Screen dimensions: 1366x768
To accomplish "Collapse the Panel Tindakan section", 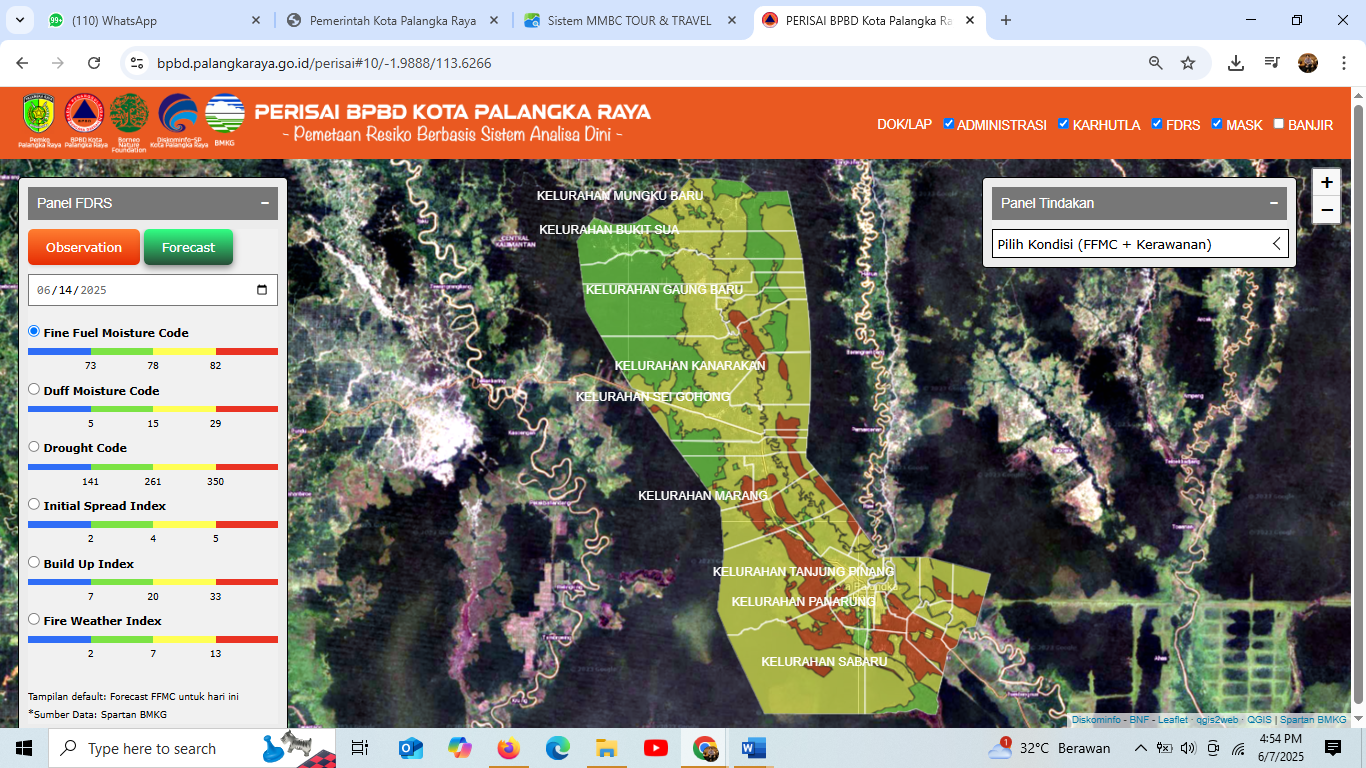I will (x=1274, y=203).
